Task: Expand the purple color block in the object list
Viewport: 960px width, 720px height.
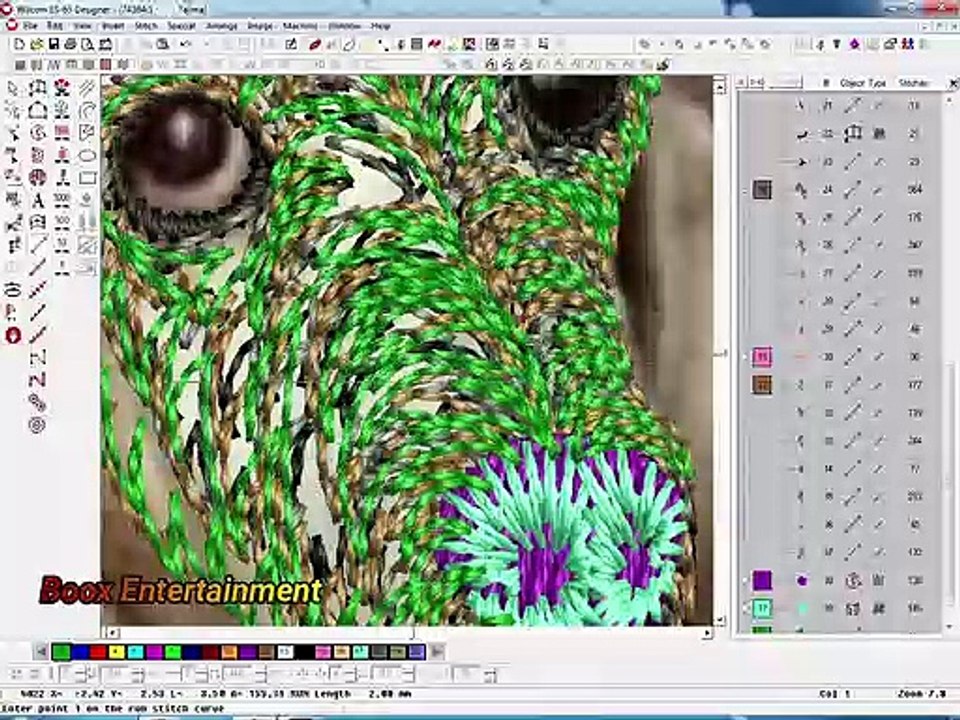Action: (x=744, y=580)
